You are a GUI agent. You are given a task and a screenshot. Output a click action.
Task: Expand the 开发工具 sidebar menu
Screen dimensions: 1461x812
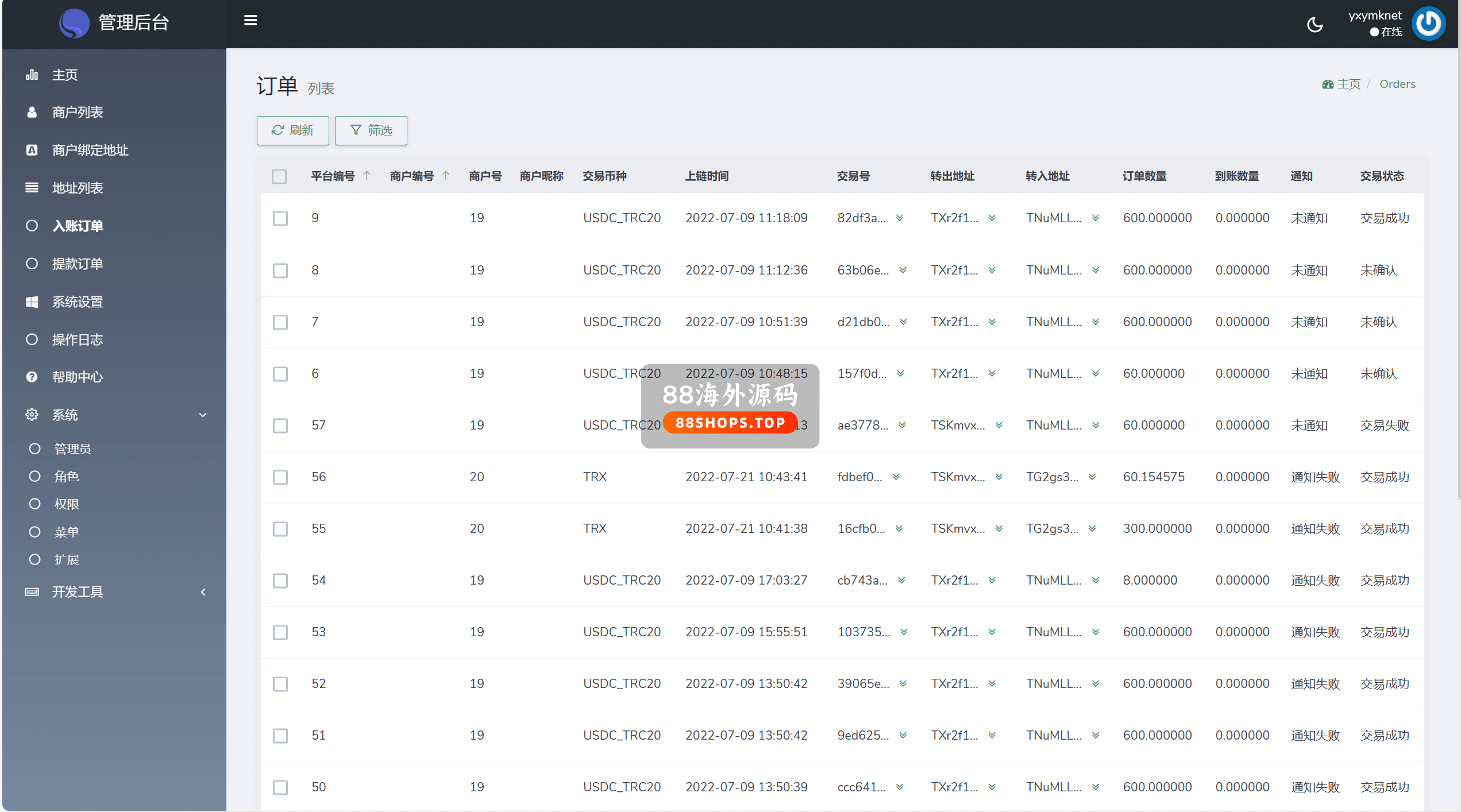pyautogui.click(x=203, y=591)
